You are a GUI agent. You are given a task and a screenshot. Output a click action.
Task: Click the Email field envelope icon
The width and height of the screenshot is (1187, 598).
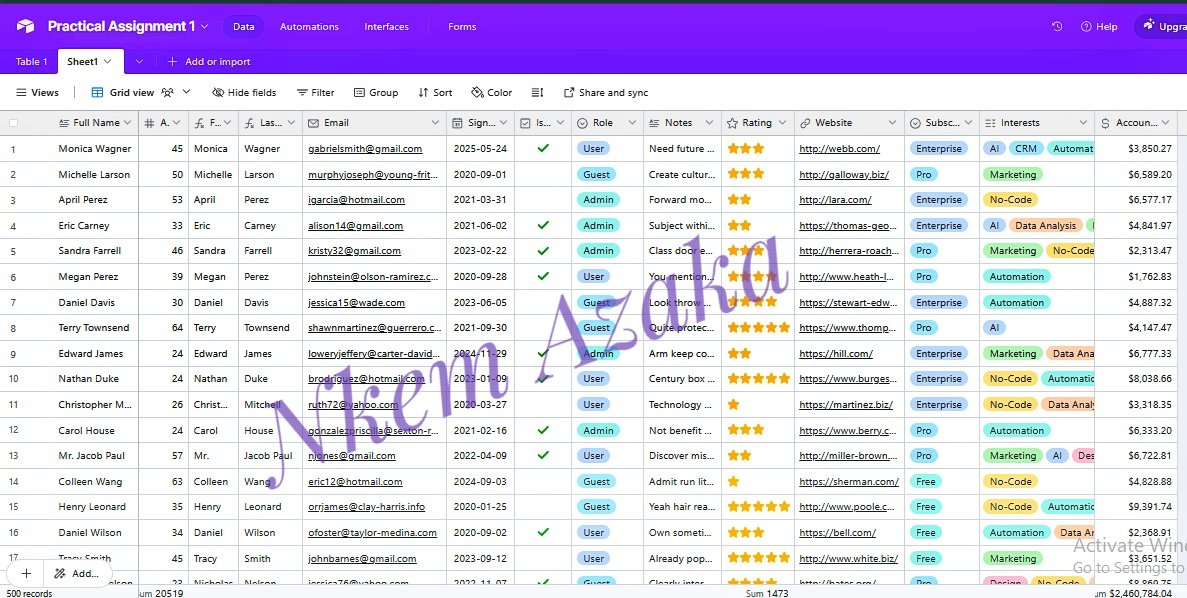click(313, 123)
